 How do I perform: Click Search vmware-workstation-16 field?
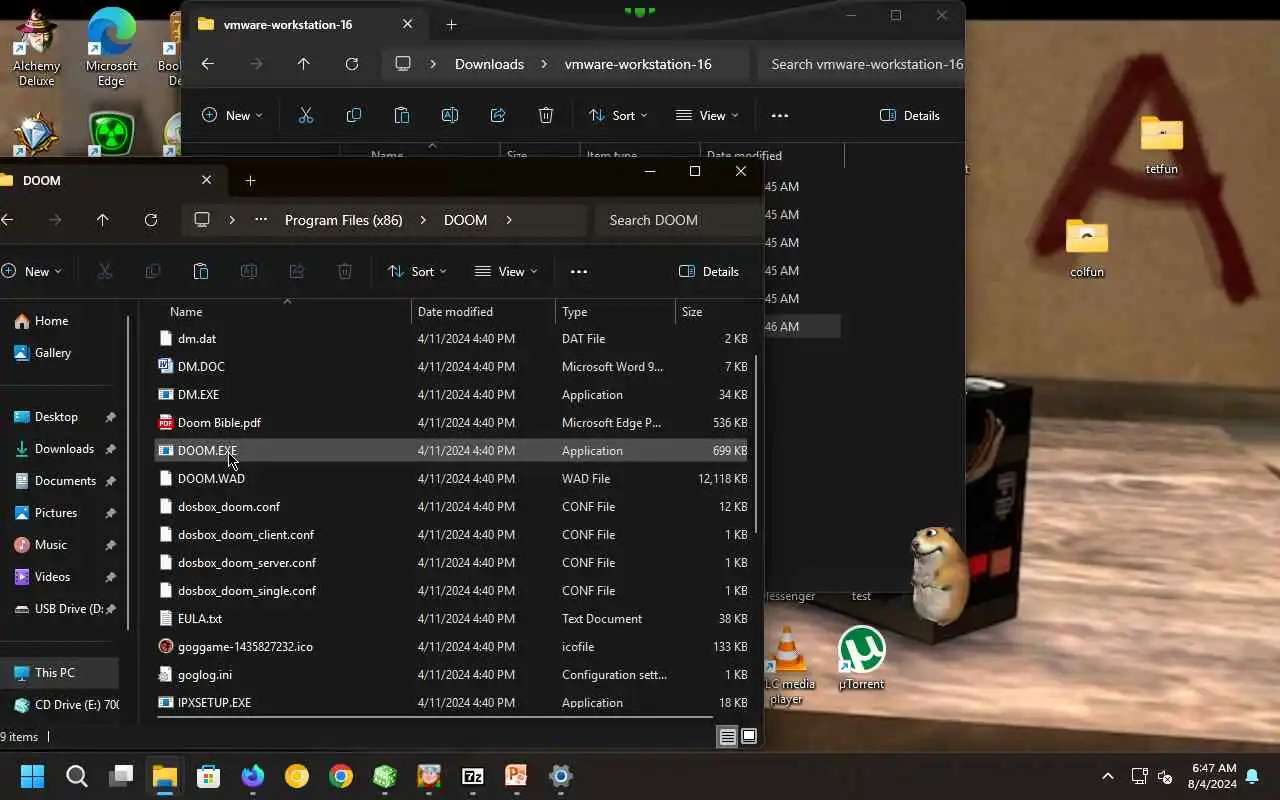(861, 64)
